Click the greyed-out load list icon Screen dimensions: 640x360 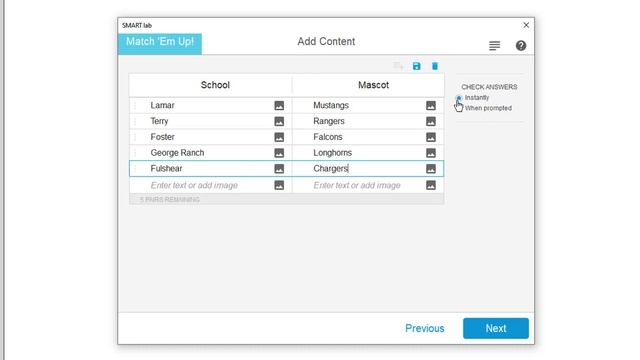click(x=398, y=66)
